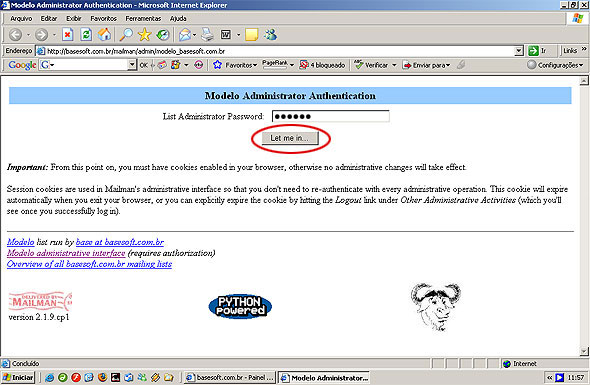
Task: Open the Ferramentas menu
Action: (x=143, y=18)
